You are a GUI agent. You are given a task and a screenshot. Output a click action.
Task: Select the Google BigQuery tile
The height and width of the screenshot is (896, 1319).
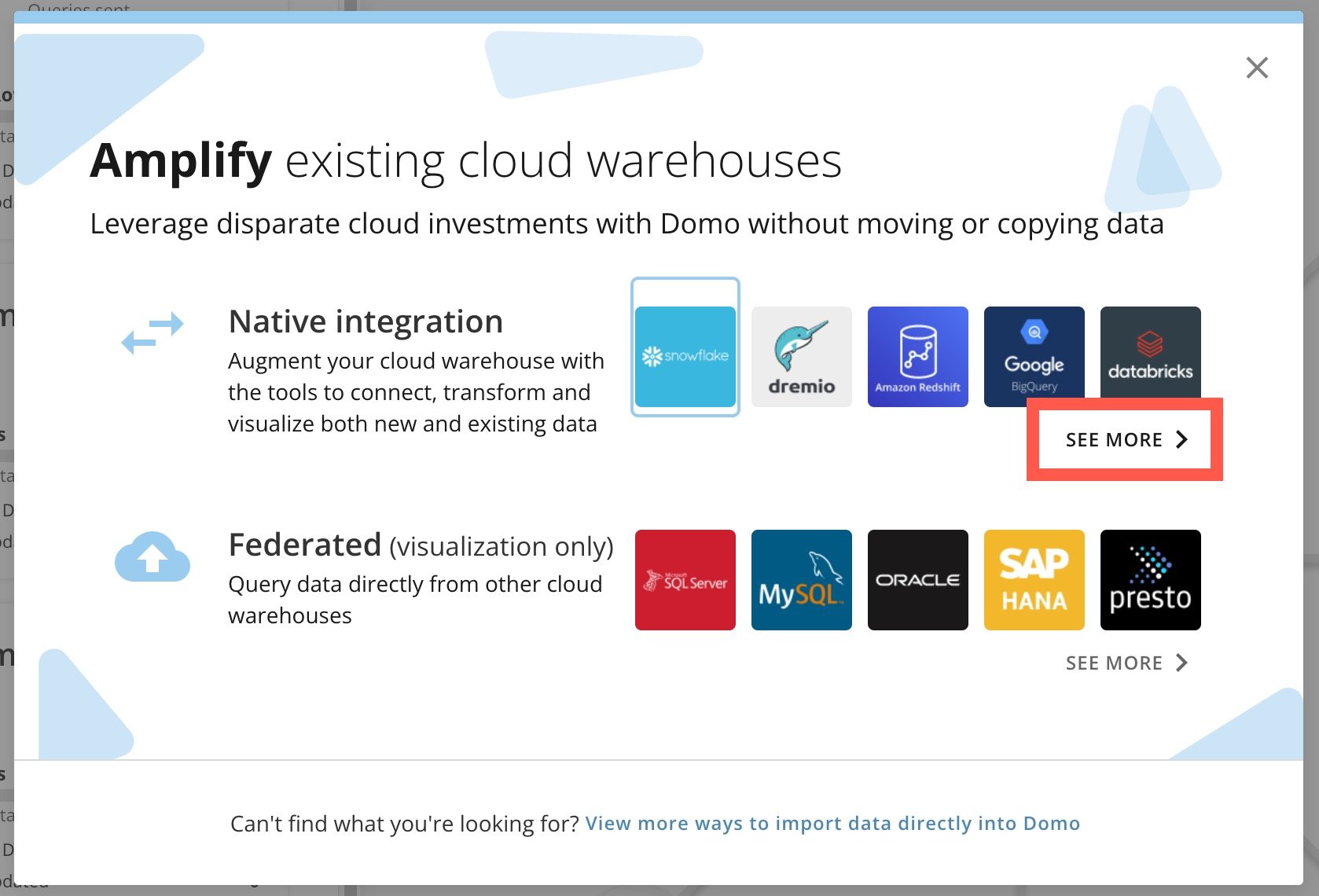pos(1034,357)
